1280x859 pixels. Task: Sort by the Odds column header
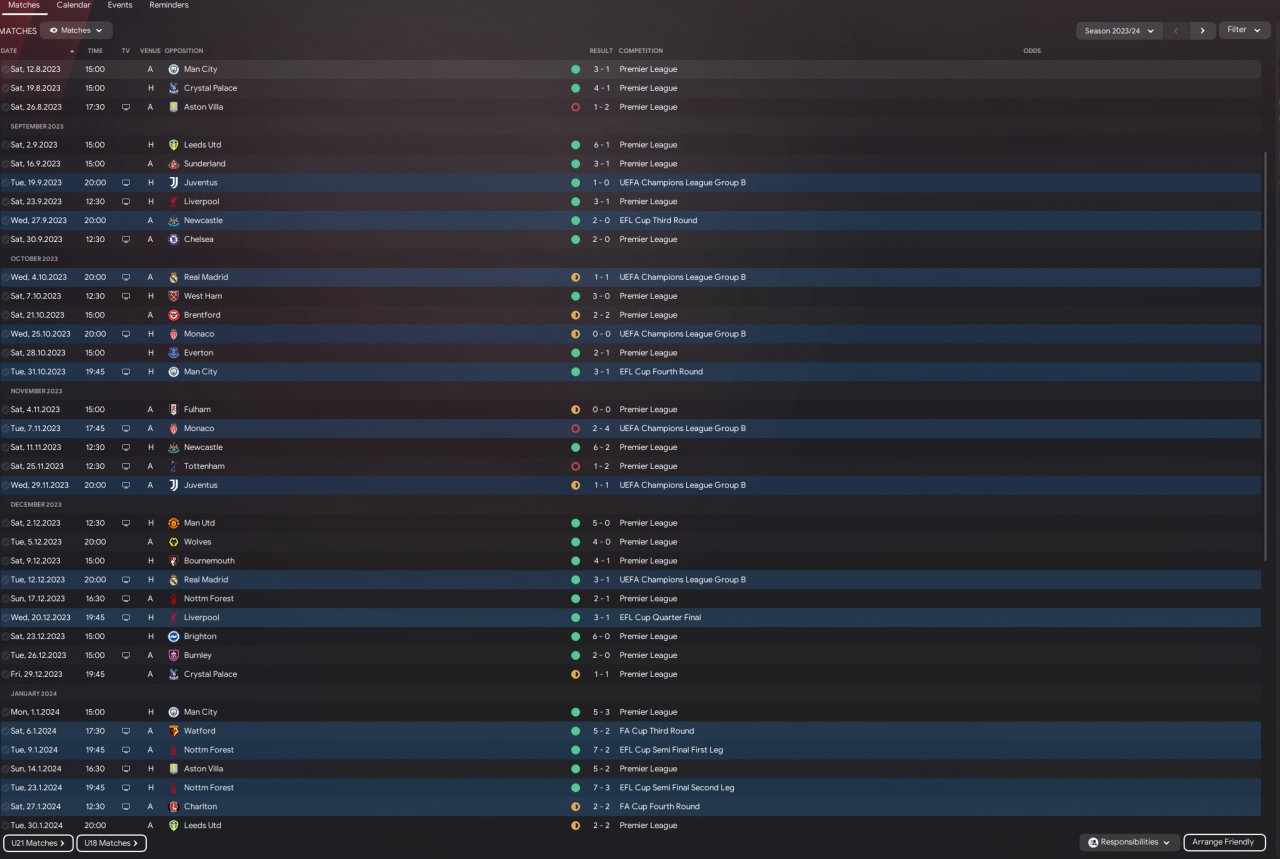tap(1032, 51)
